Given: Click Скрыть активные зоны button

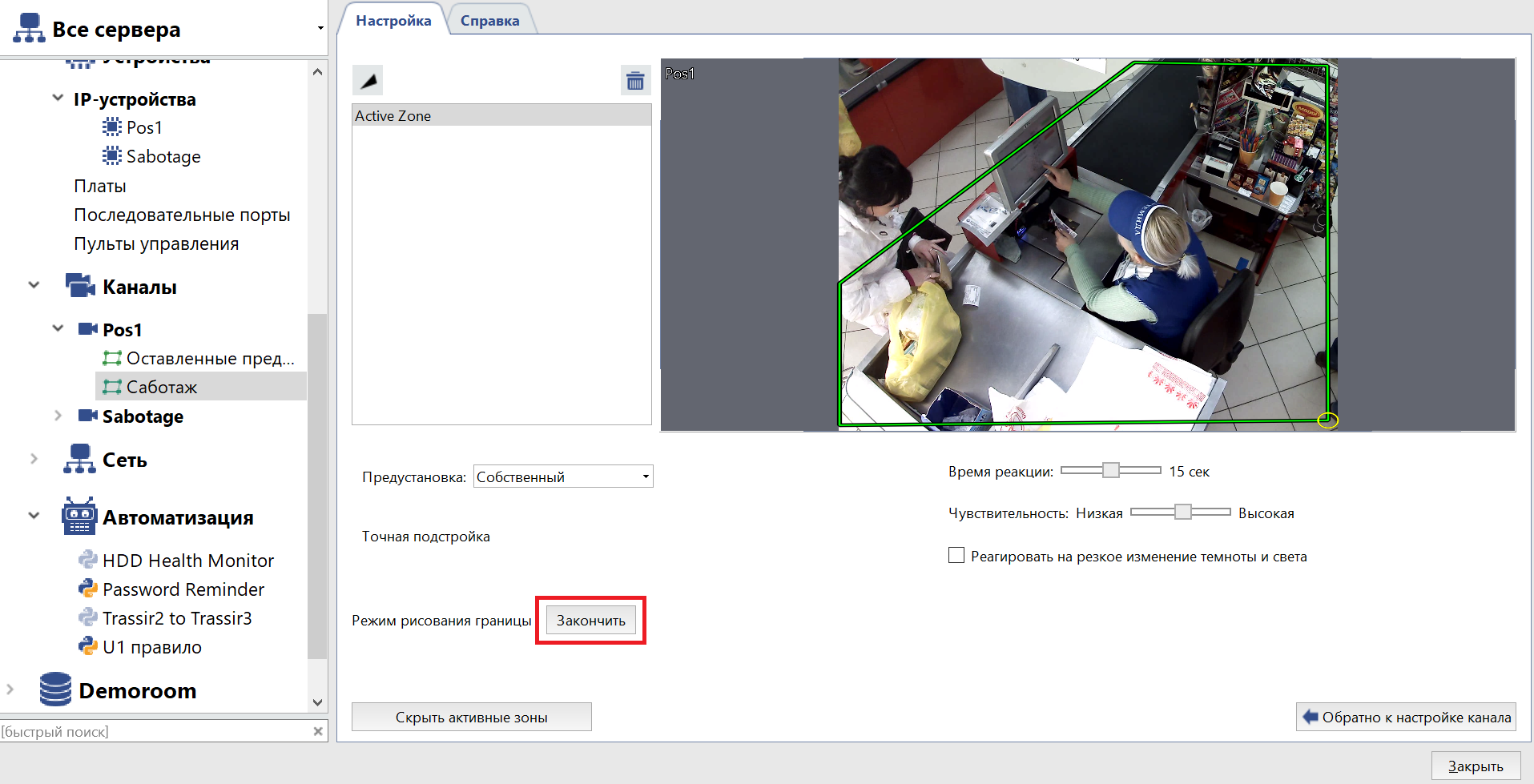Looking at the screenshot, I should (x=472, y=717).
